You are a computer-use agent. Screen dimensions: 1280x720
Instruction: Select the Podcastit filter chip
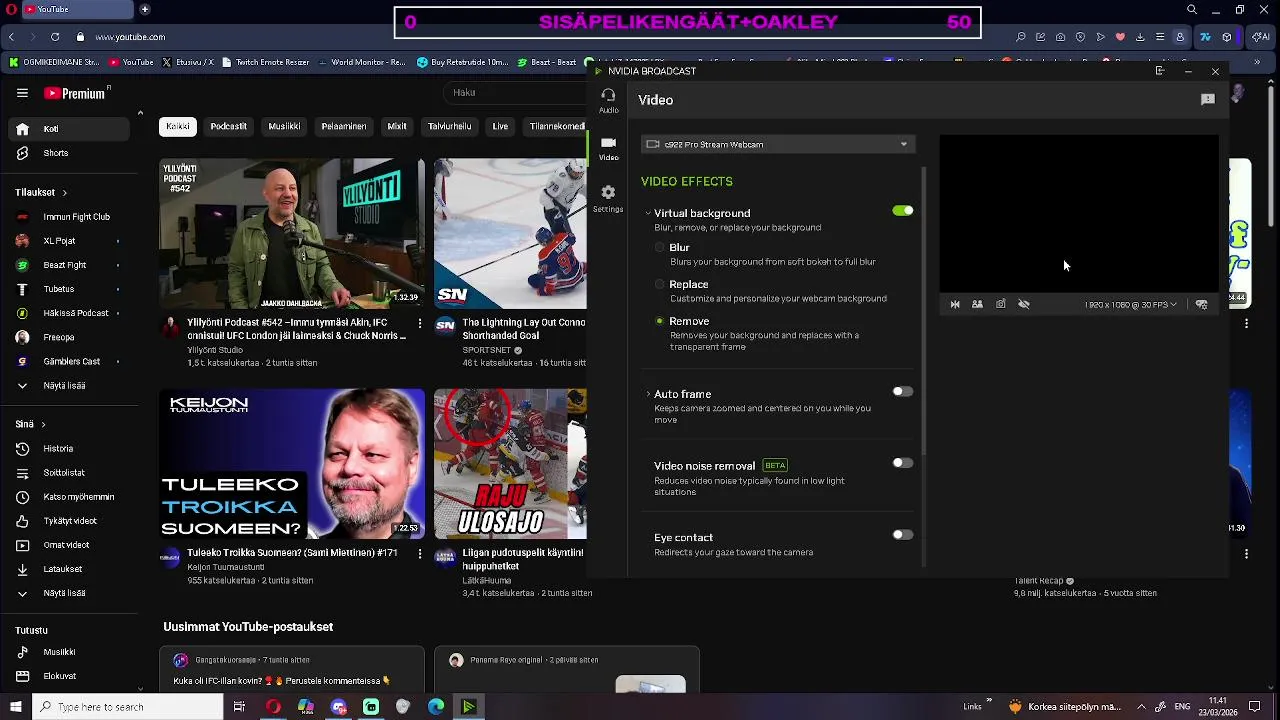tap(228, 126)
